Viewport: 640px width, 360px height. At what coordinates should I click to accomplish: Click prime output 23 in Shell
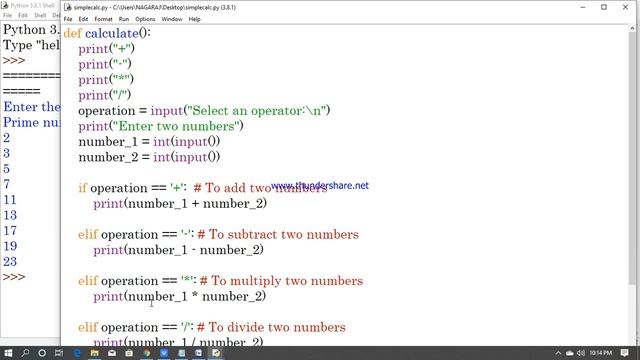point(10,262)
